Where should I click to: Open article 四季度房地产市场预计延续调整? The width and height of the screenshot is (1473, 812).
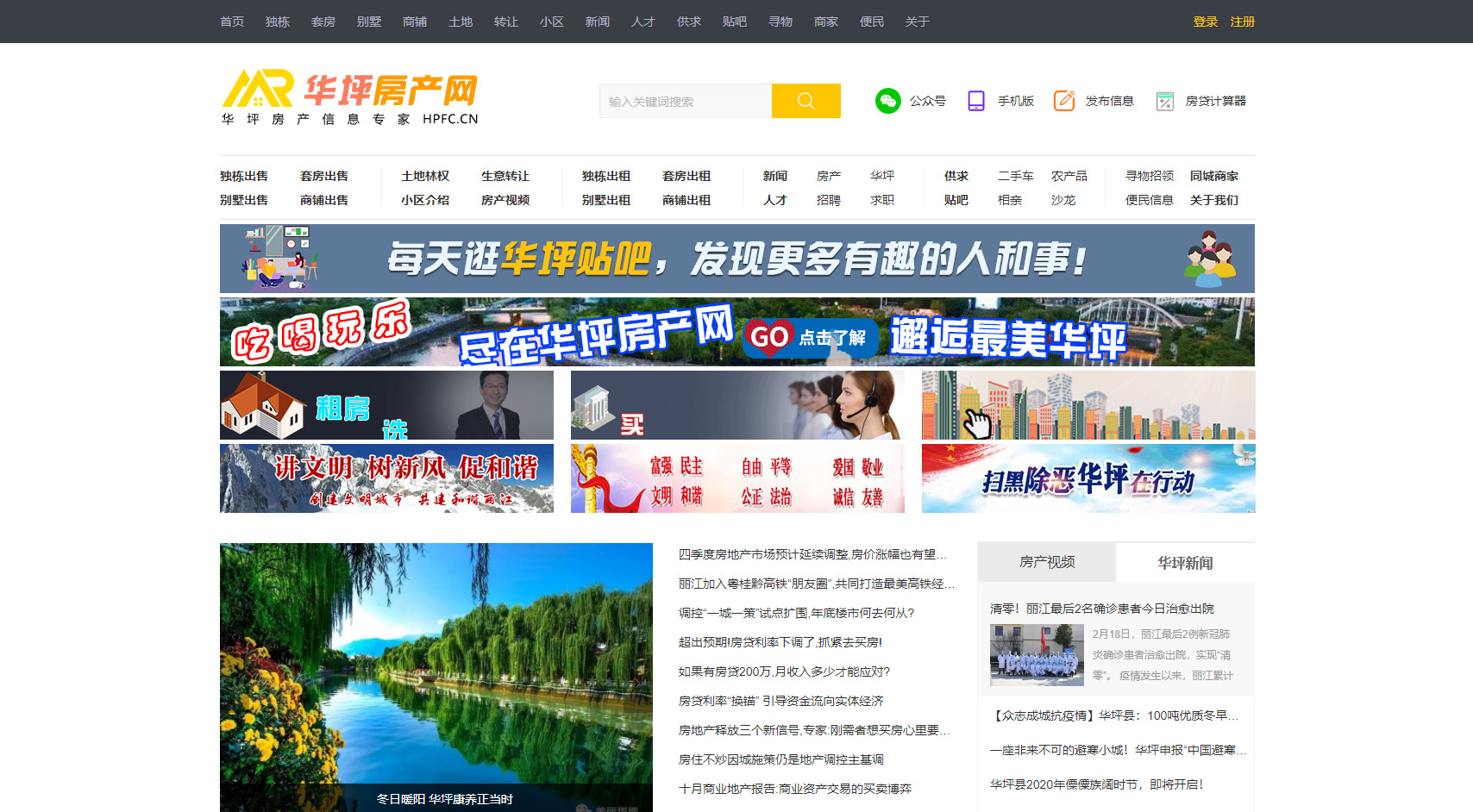(x=812, y=554)
